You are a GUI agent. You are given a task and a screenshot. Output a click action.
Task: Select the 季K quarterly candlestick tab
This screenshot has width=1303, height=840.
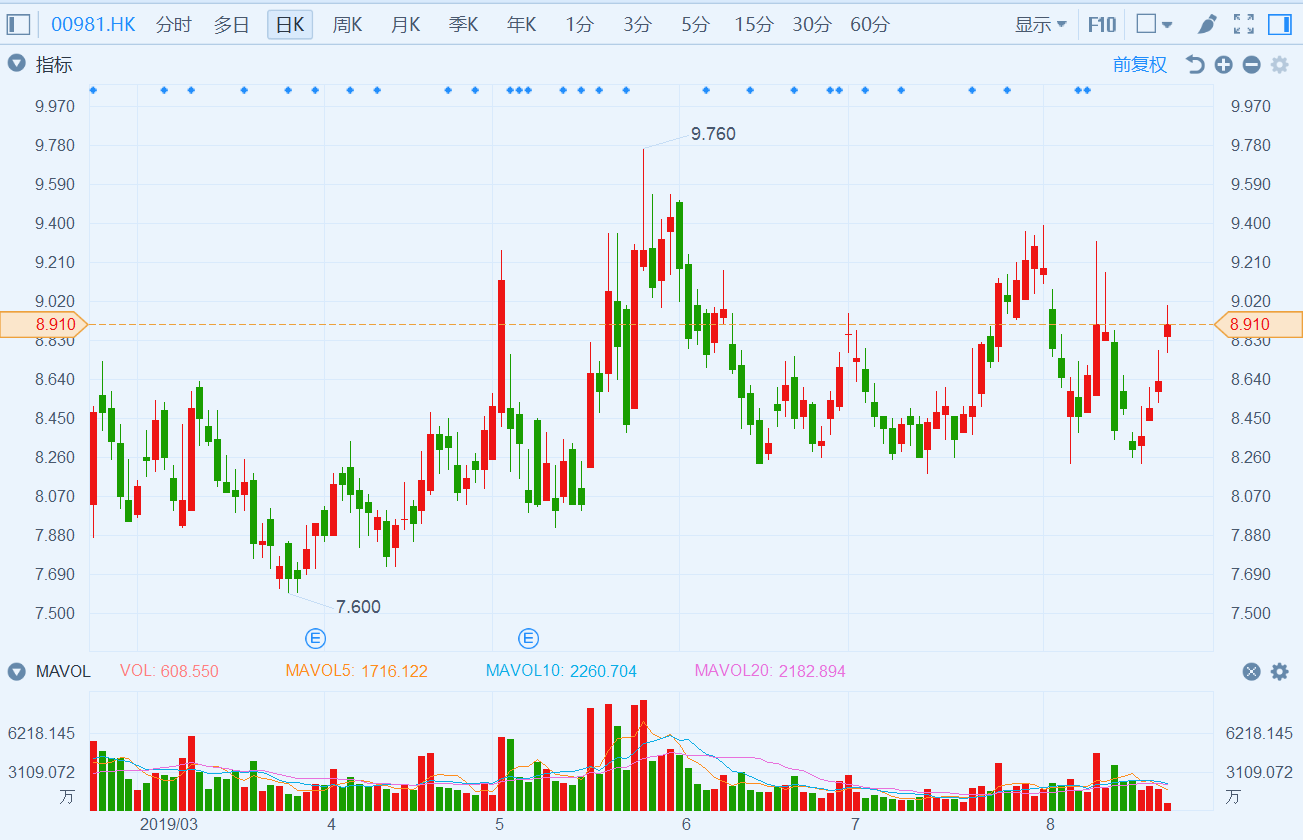point(463,25)
